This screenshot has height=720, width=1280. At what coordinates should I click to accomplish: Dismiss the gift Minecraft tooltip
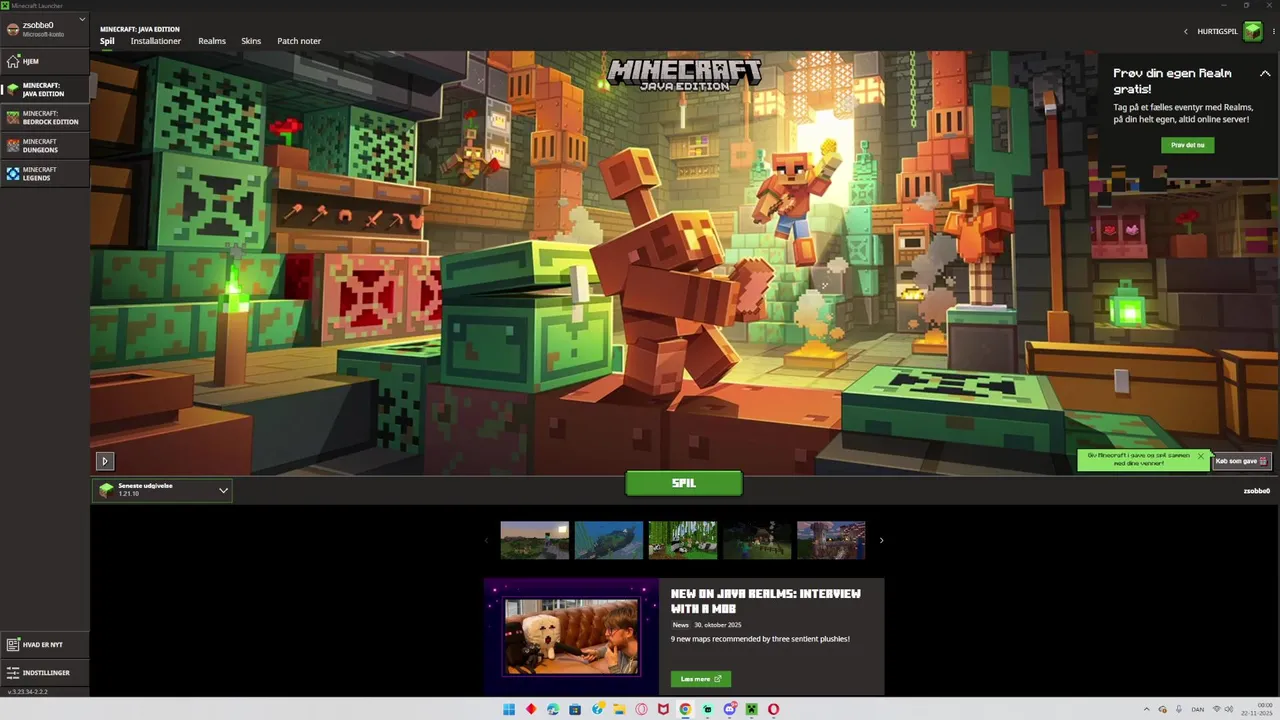pyautogui.click(x=1201, y=456)
